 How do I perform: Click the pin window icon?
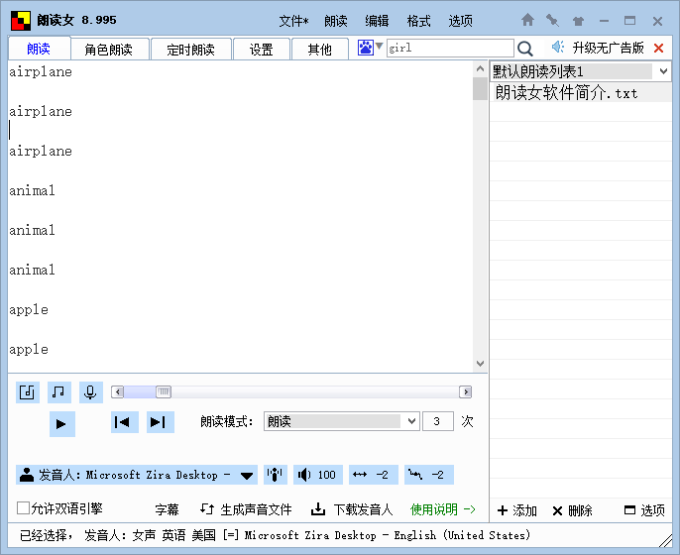click(x=552, y=20)
